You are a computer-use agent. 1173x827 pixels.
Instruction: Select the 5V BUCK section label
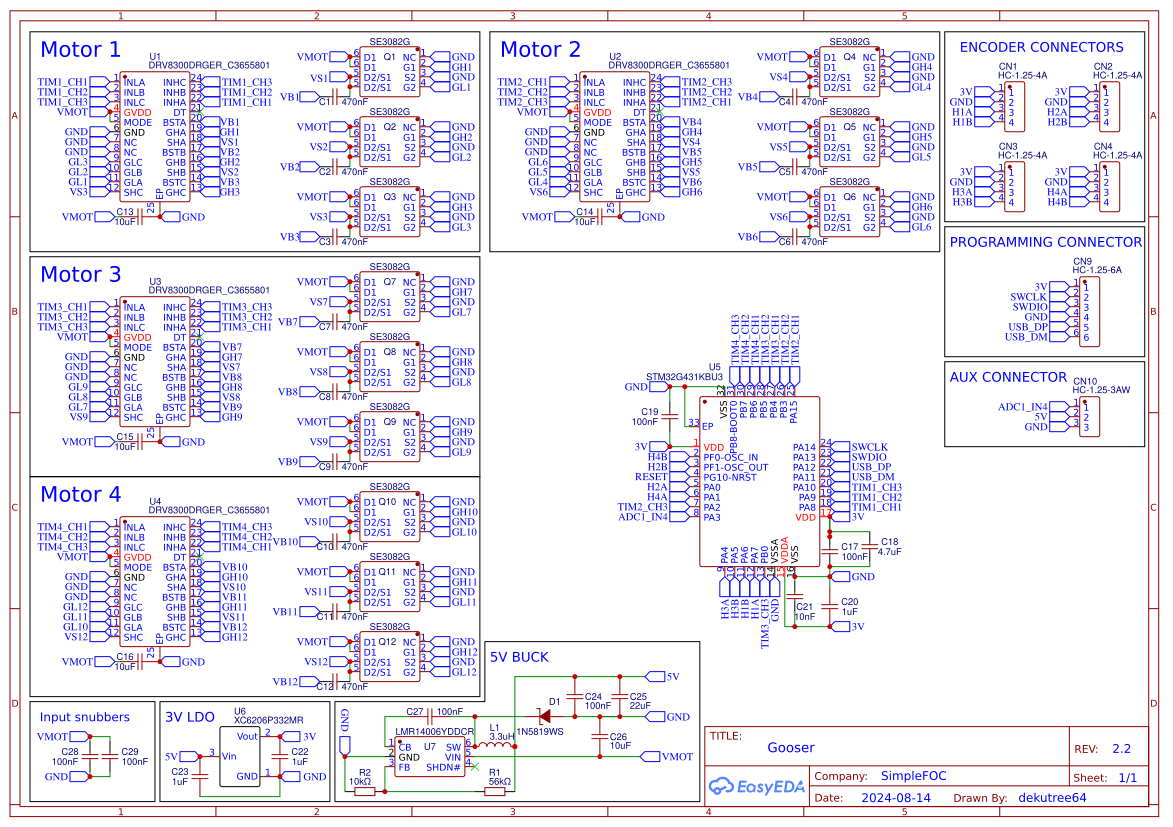(519, 657)
